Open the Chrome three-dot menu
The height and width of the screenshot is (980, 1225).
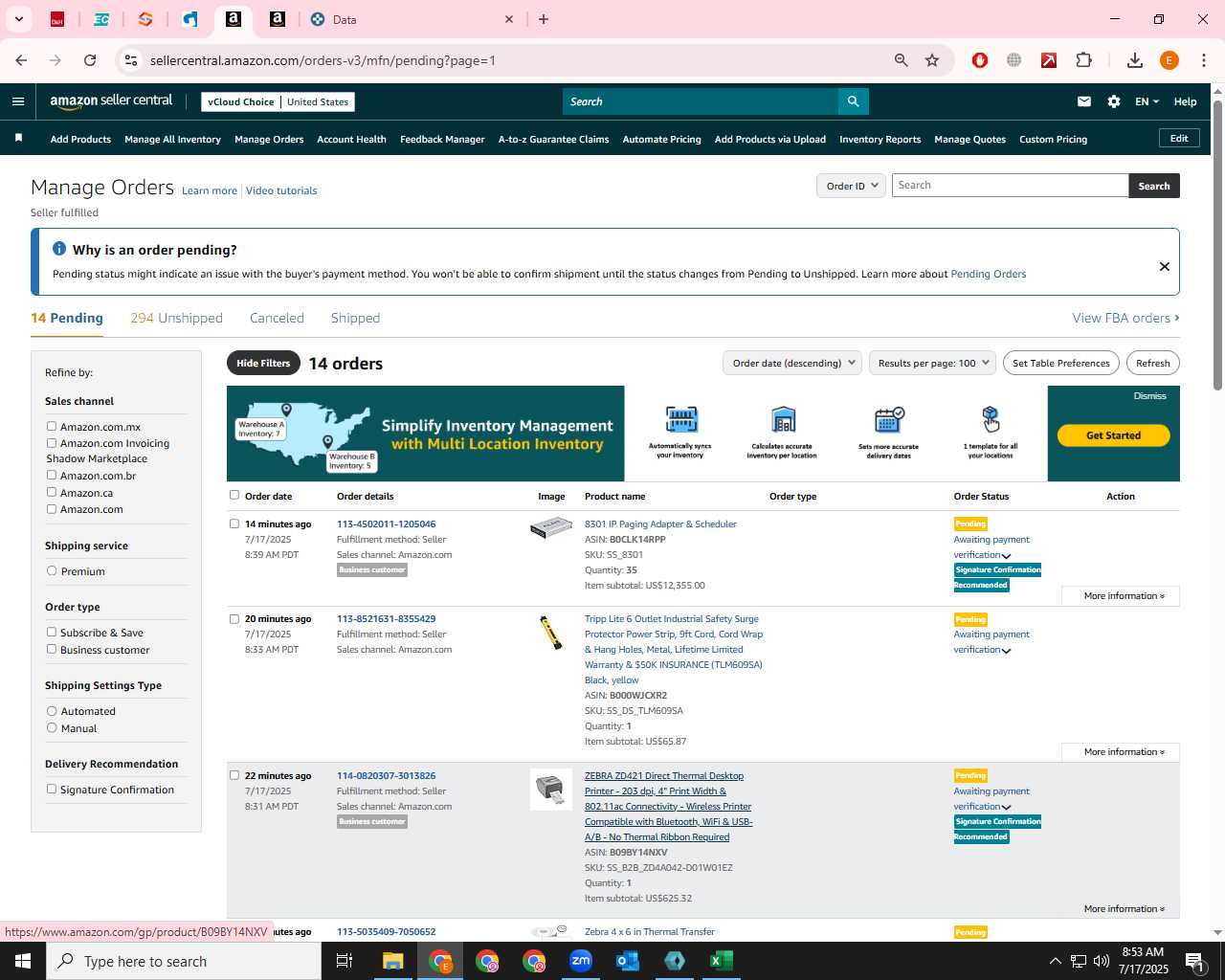pos(1204,60)
